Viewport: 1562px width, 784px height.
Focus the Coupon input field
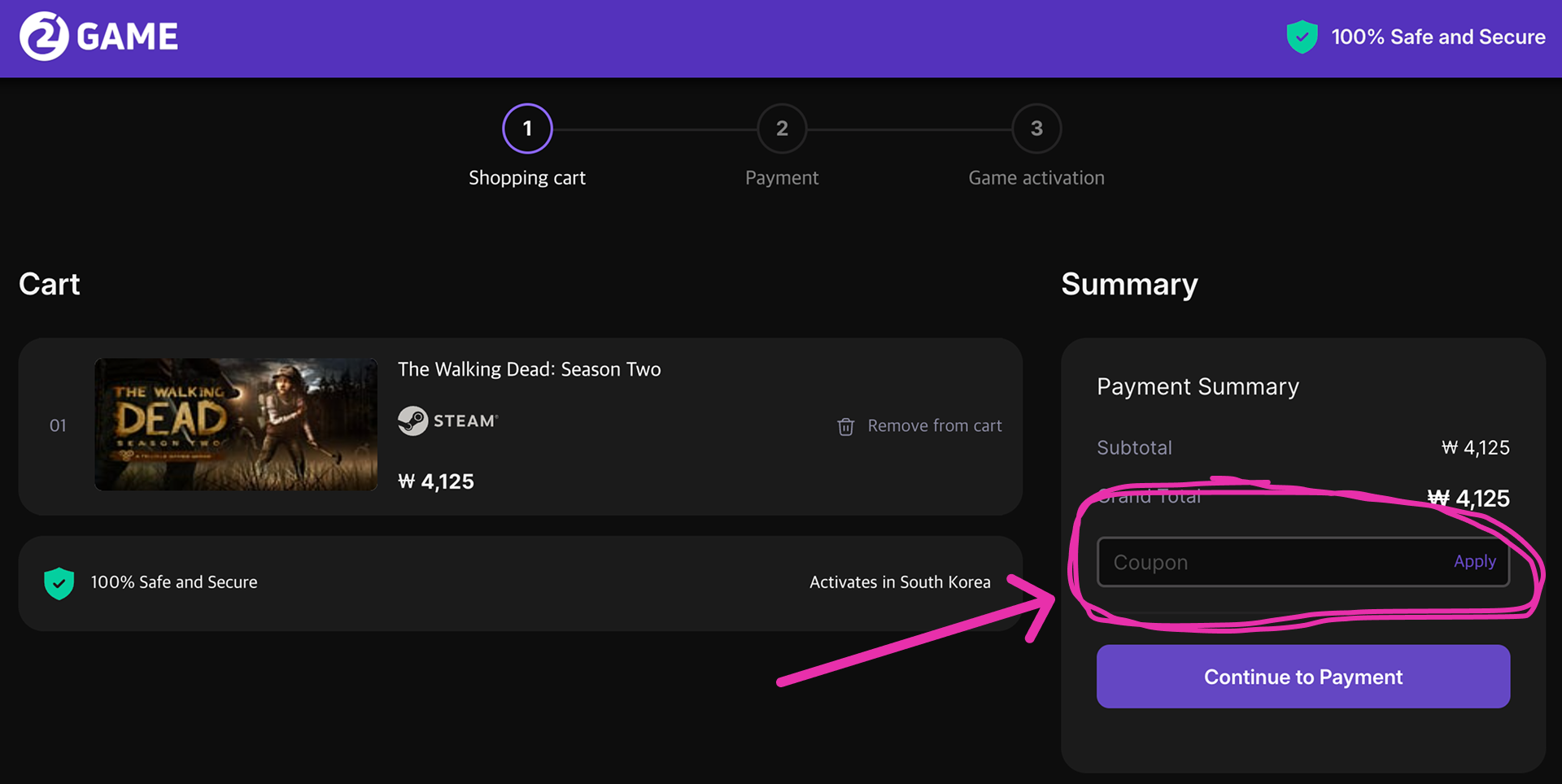[x=1269, y=562]
